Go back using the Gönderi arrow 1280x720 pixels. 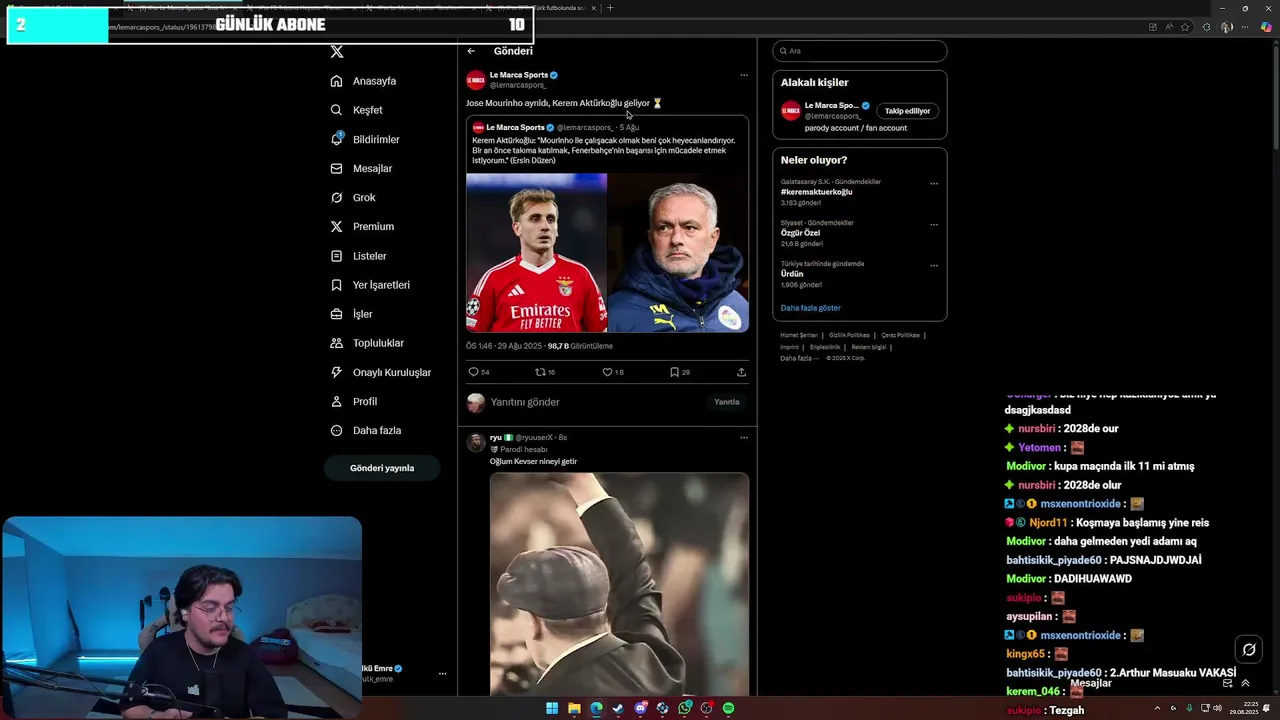(x=471, y=51)
